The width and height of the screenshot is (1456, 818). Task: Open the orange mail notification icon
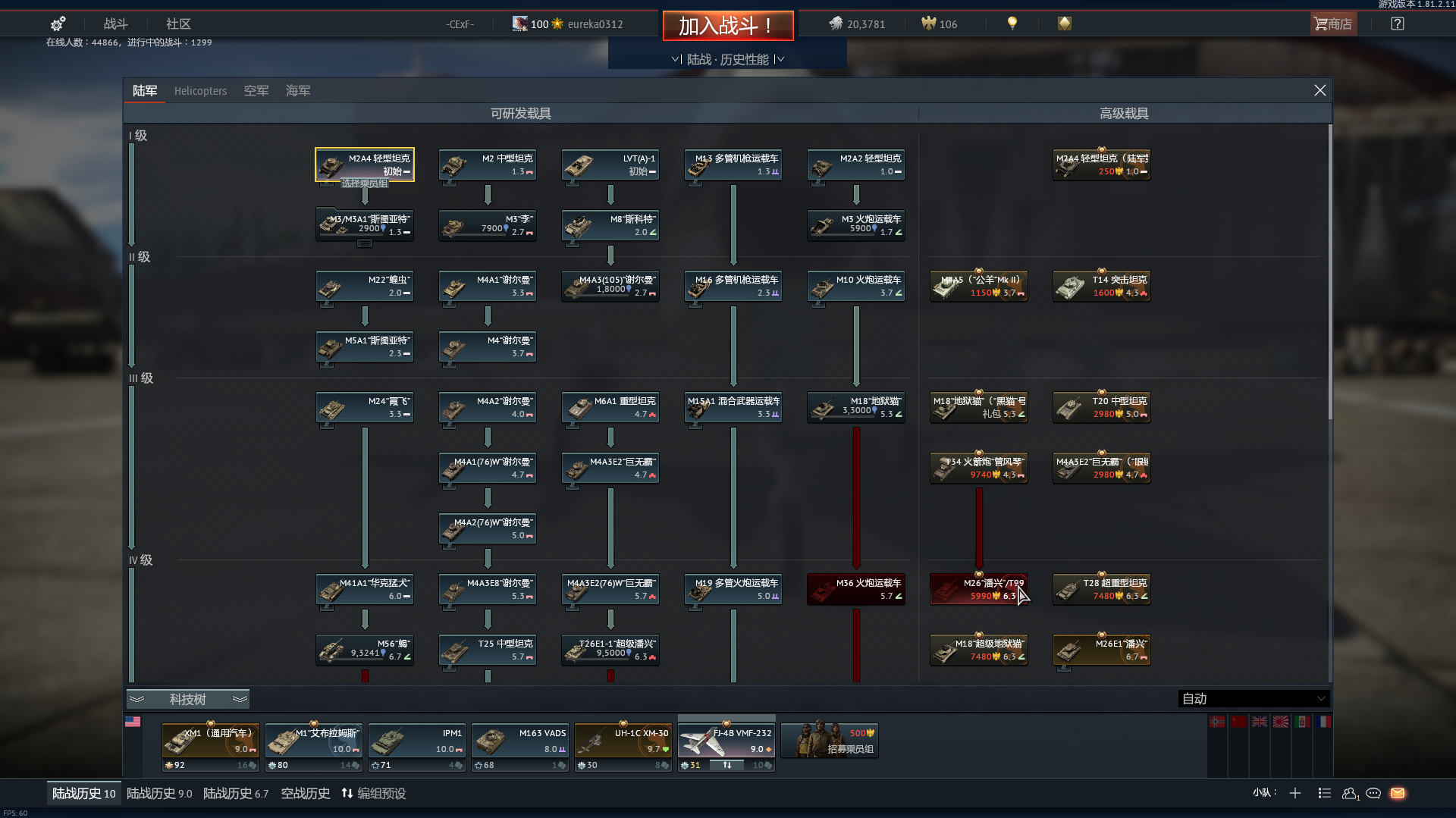[1398, 793]
